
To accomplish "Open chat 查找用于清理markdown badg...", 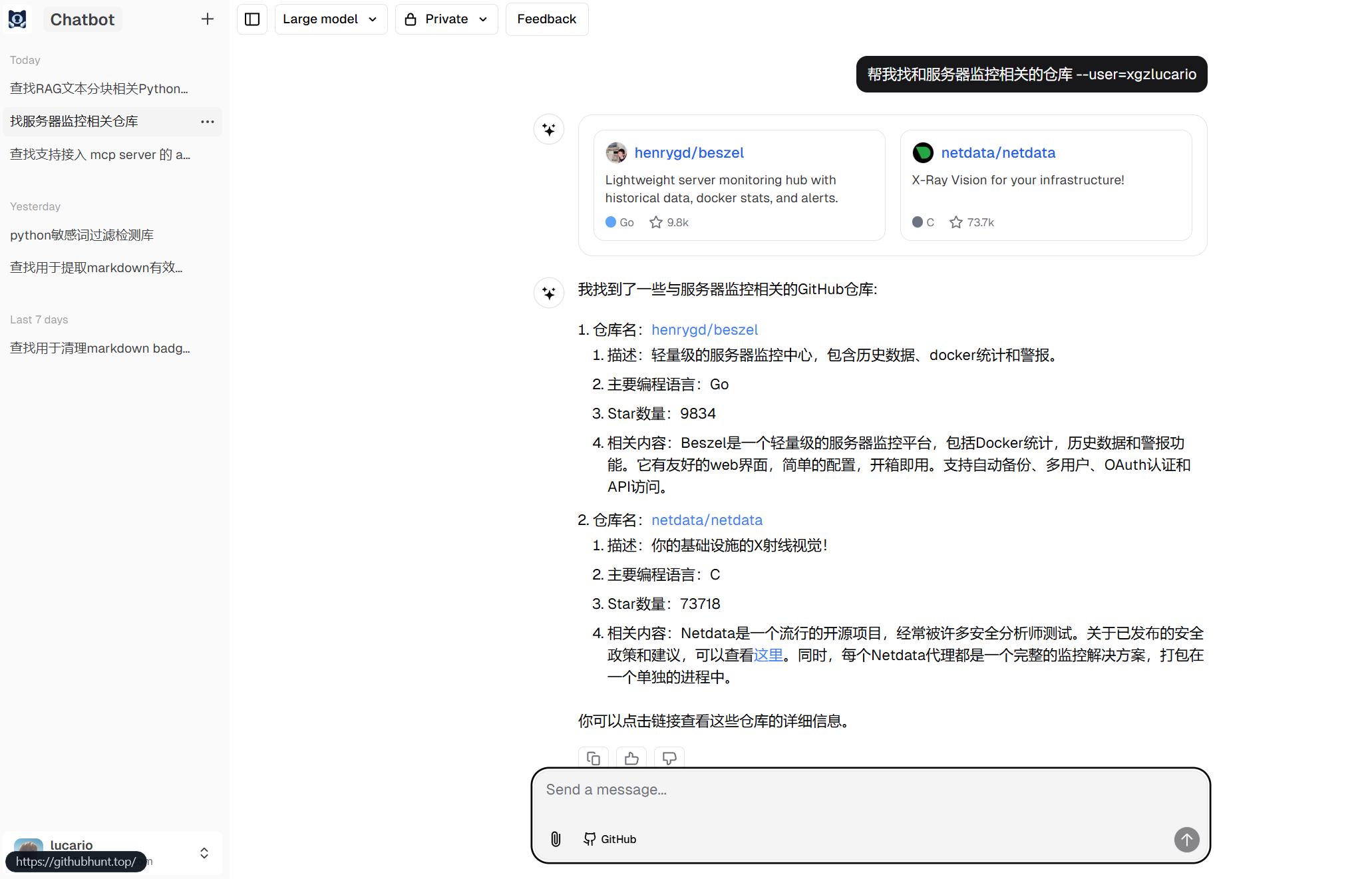I will [100, 348].
